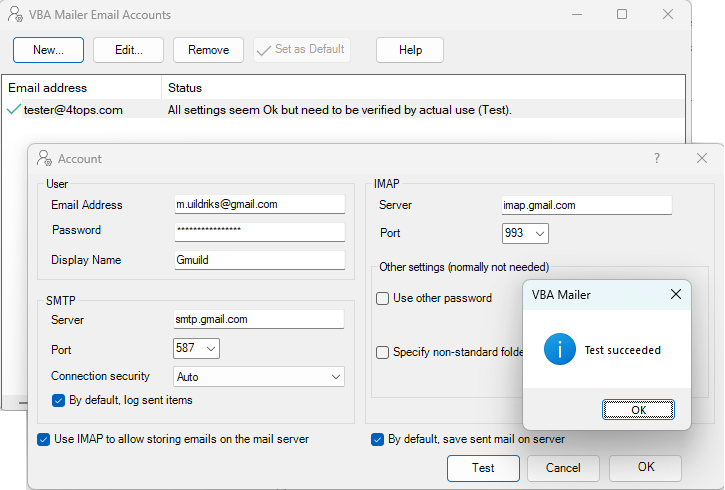Screen dimensions: 725x490
Task: Click the Email Address input field
Action: [260, 204]
